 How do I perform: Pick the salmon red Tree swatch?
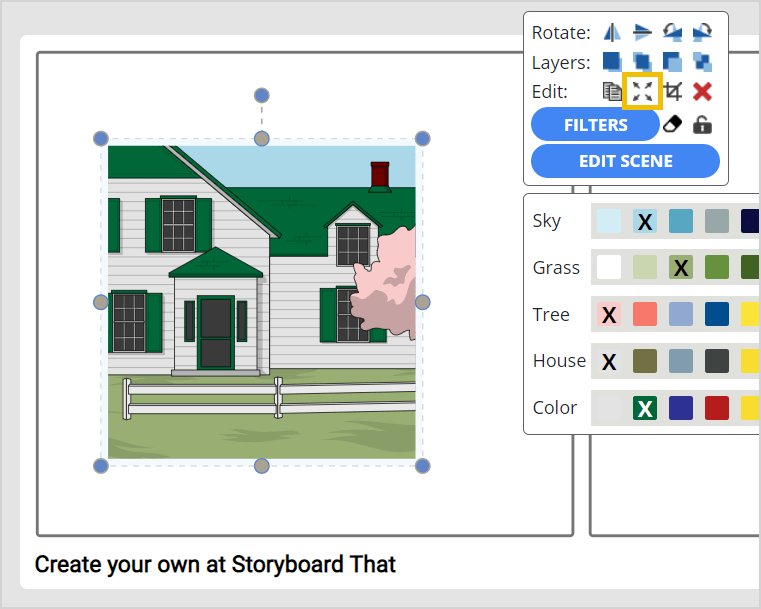tap(645, 314)
